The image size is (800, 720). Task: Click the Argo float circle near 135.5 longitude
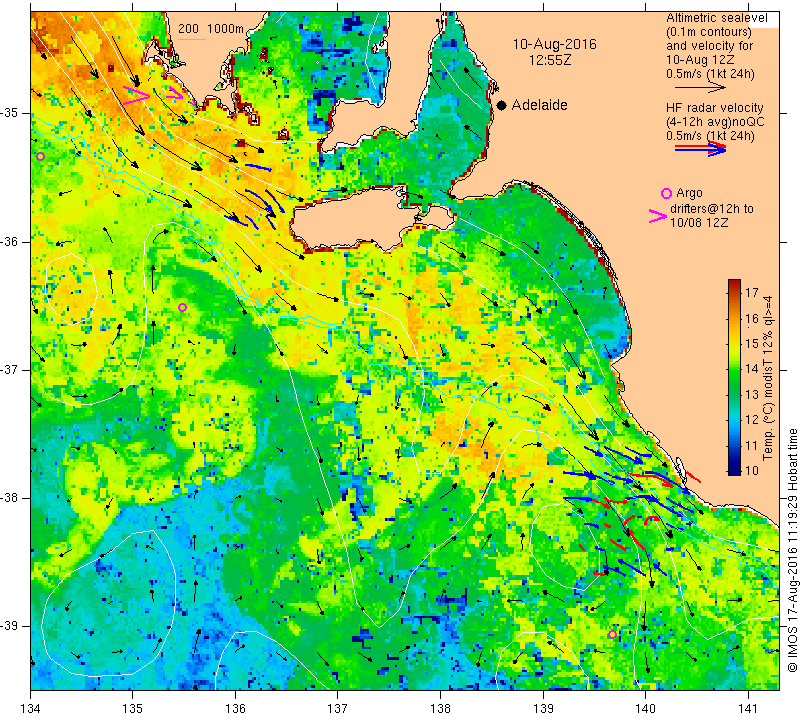click(182, 307)
